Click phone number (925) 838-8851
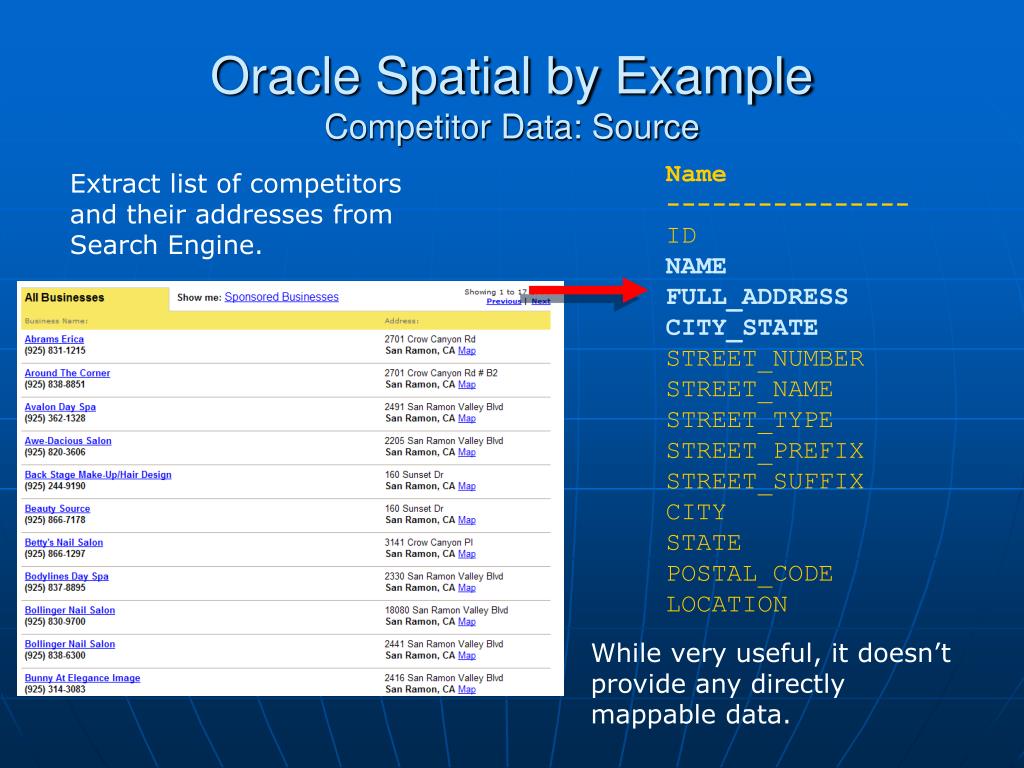1024x768 pixels. click(55, 385)
